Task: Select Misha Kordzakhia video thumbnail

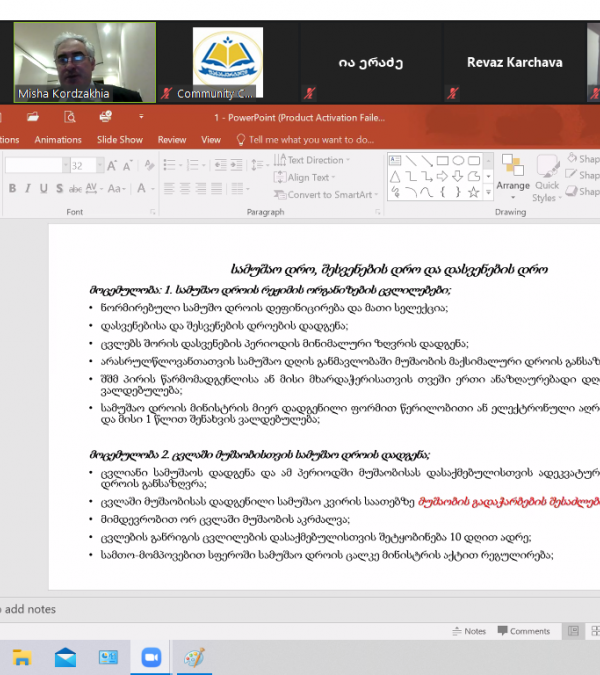Action: (85, 62)
